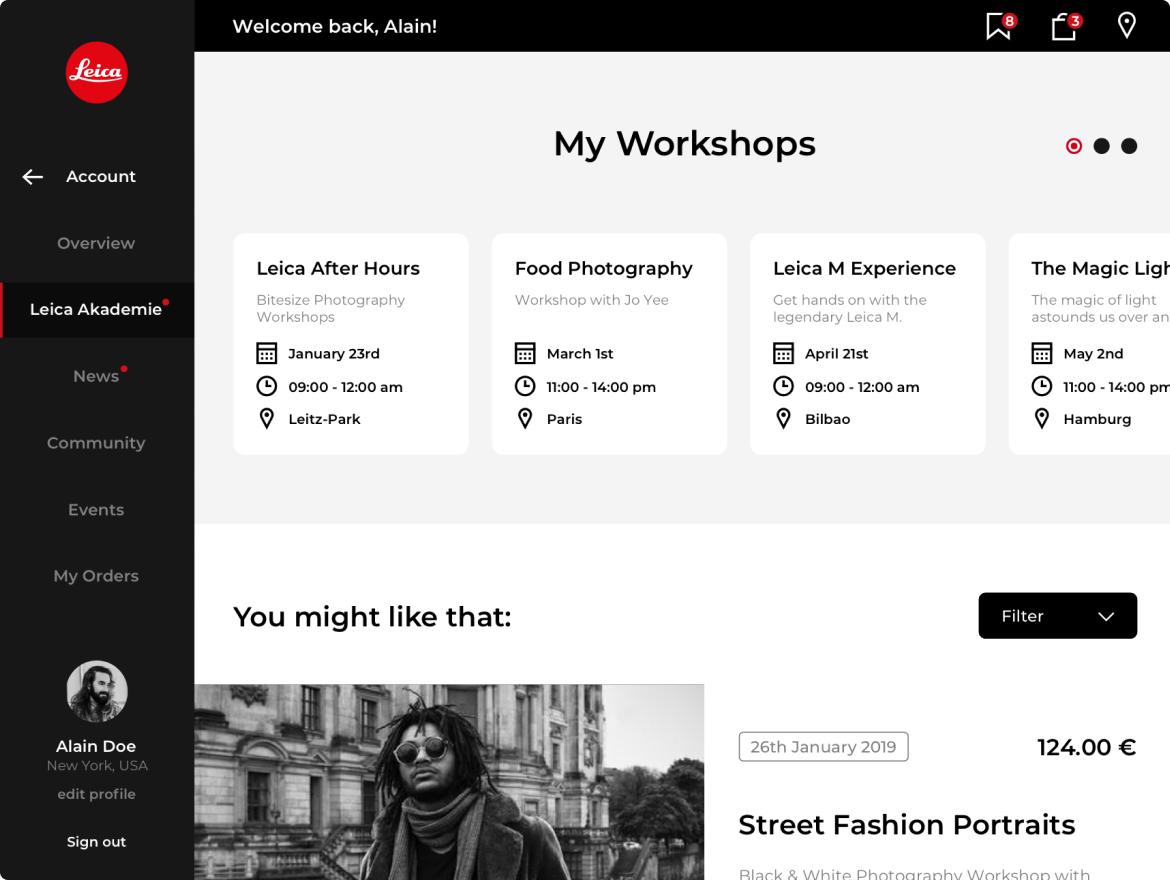The width and height of the screenshot is (1170, 880).
Task: Click clock icon on The Magic Light card
Action: (x=1042, y=386)
